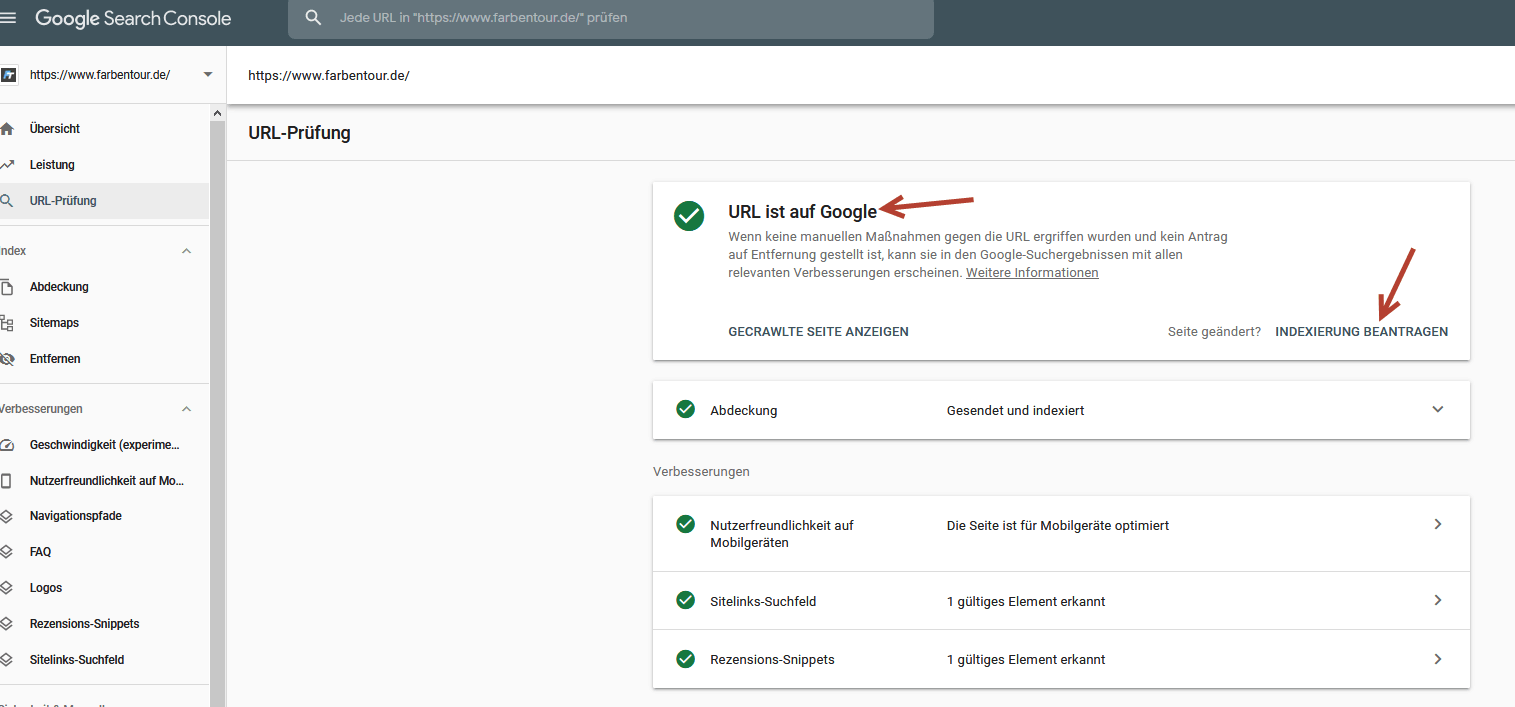
Task: Click the inspected URL text https://www.farbentour.de/ below the search bar
Action: point(329,75)
